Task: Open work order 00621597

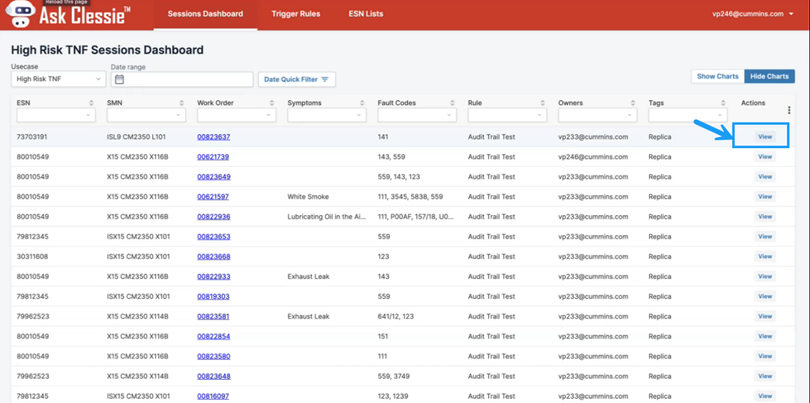Action: pos(213,197)
